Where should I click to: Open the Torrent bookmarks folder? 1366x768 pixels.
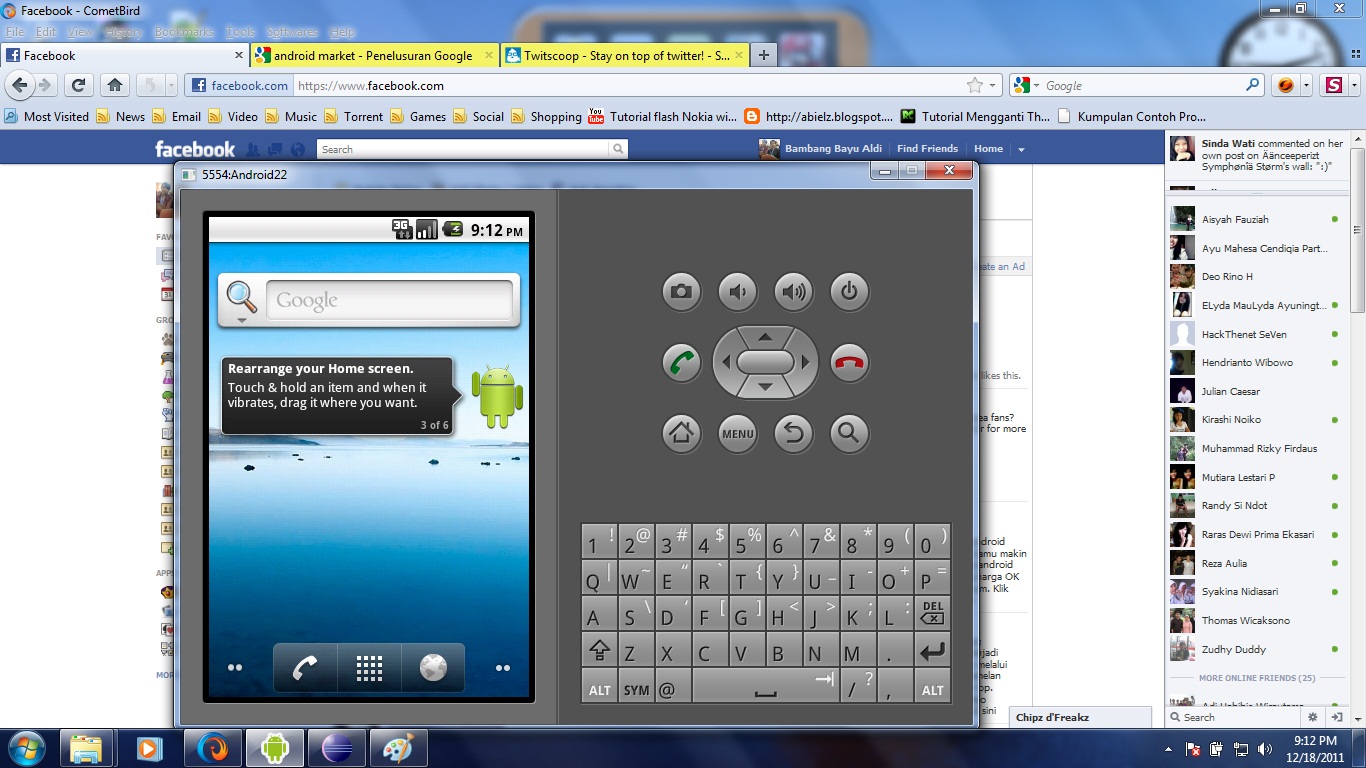click(353, 116)
